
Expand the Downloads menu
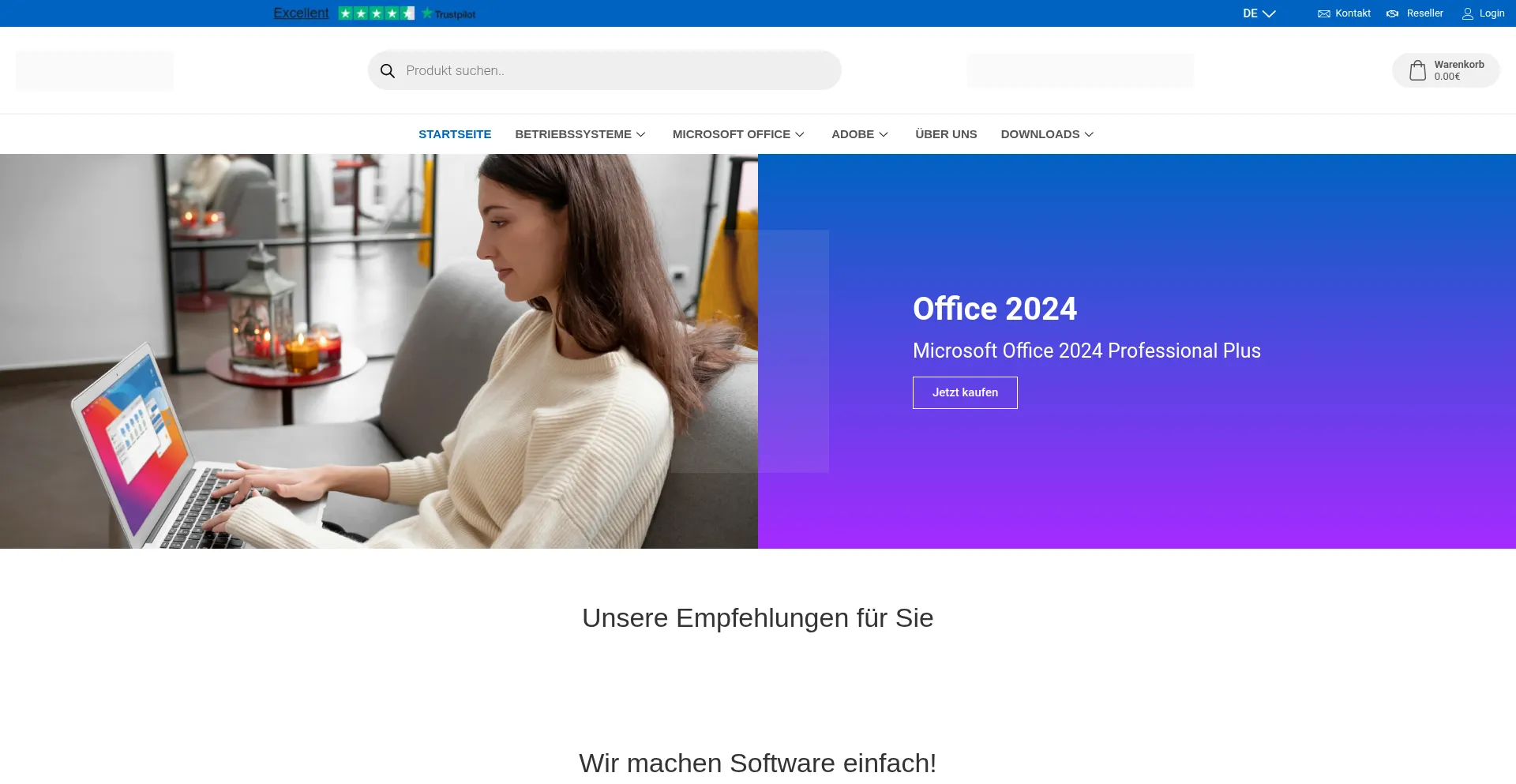[1047, 134]
